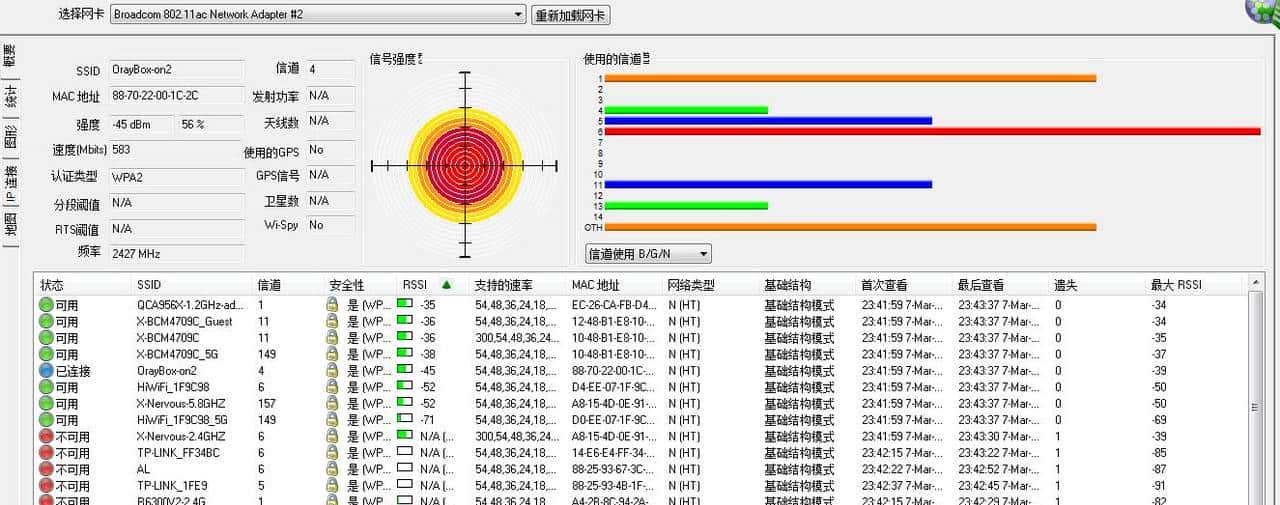
Task: Click the empty signal bar icon for AL network
Action: 405,469
